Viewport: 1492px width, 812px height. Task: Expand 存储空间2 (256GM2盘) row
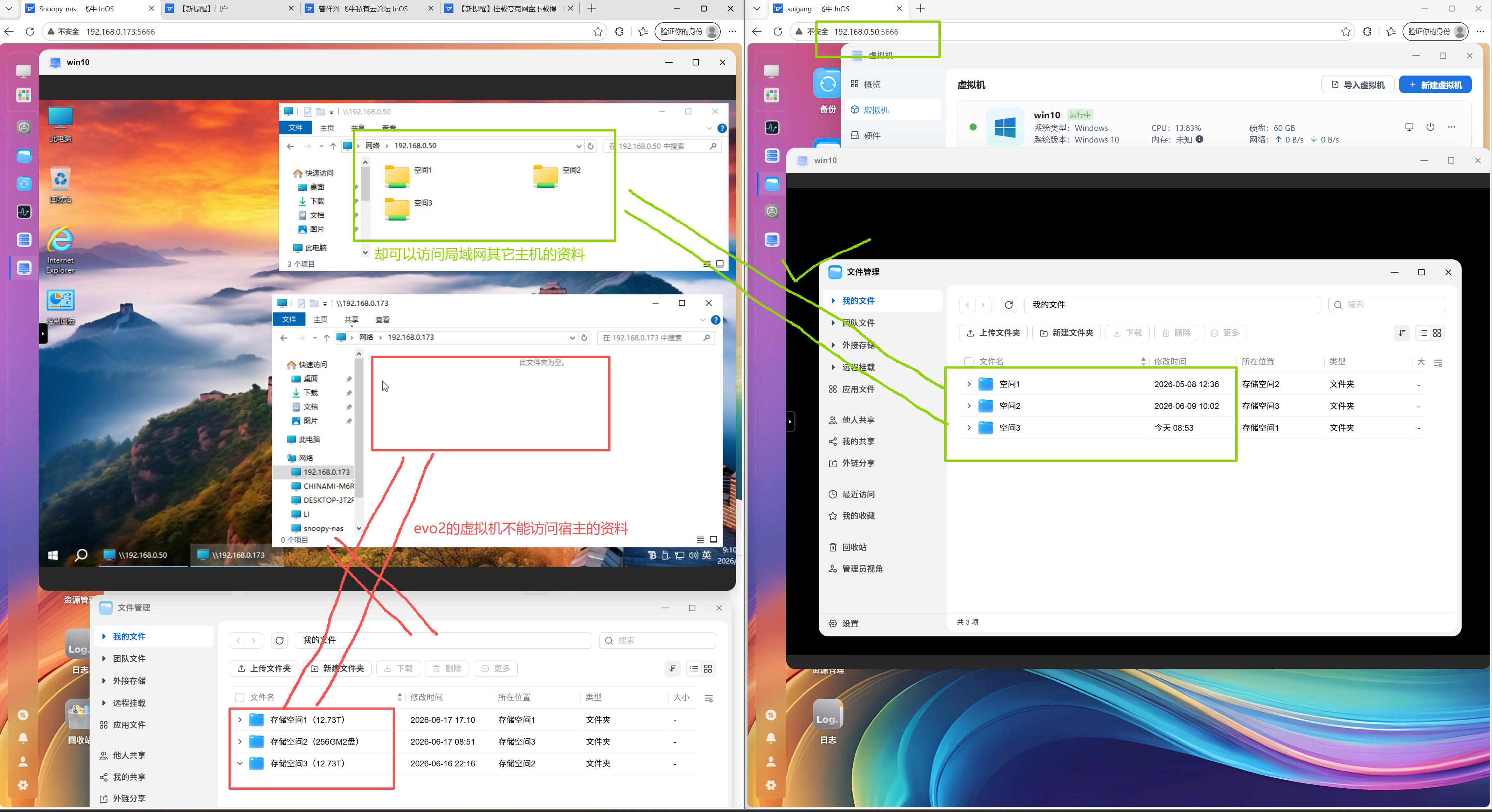coord(239,742)
